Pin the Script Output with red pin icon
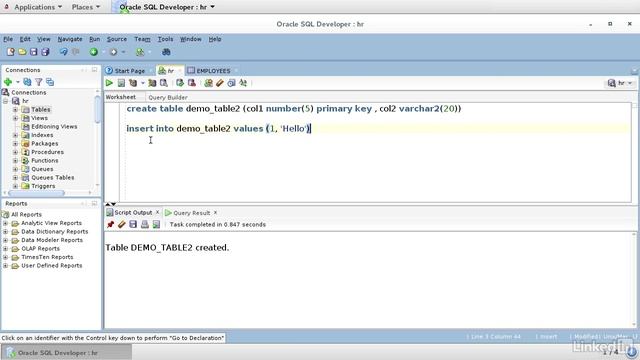 click(x=110, y=224)
